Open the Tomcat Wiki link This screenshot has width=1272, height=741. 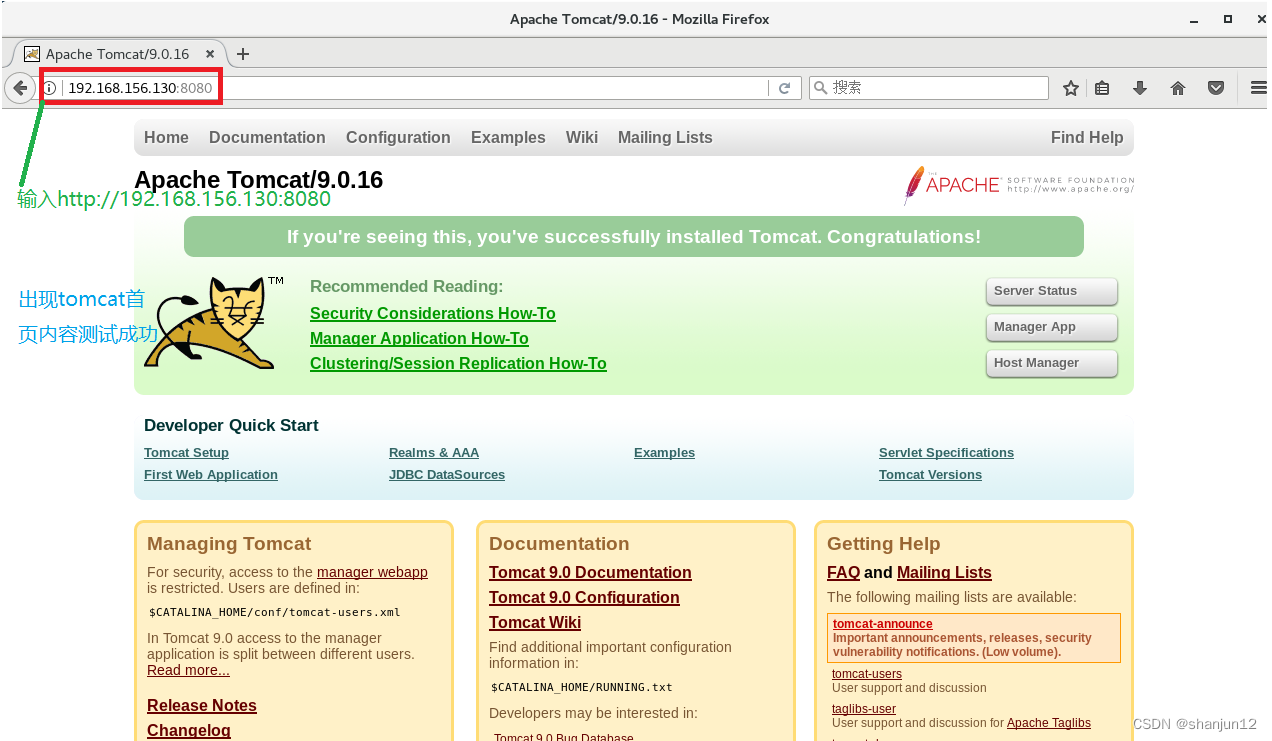click(x=535, y=623)
